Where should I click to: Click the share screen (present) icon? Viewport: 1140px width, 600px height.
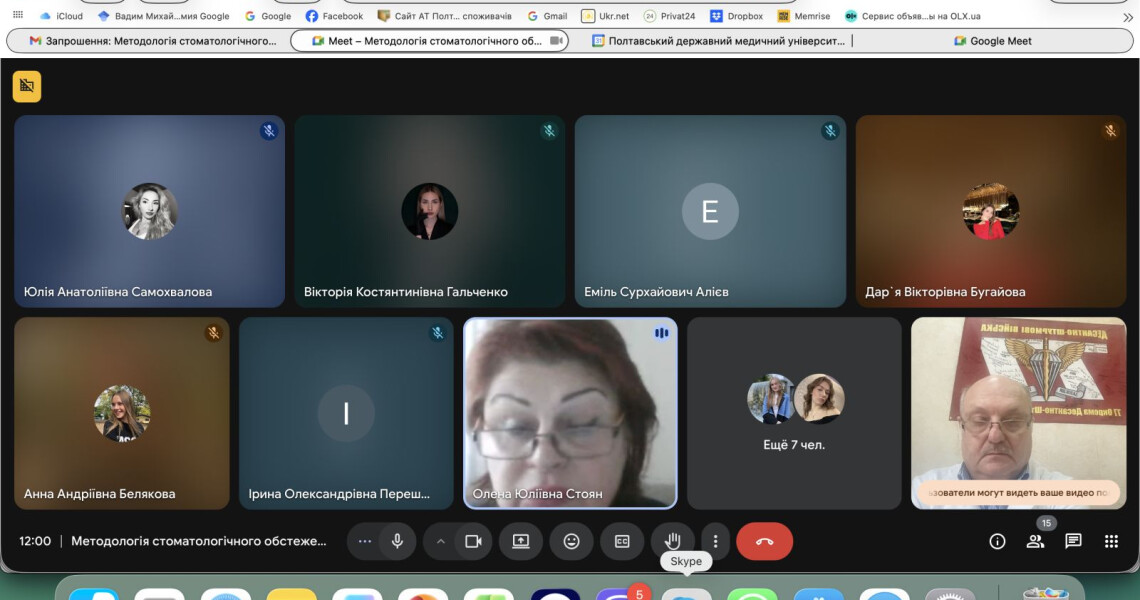pos(521,541)
